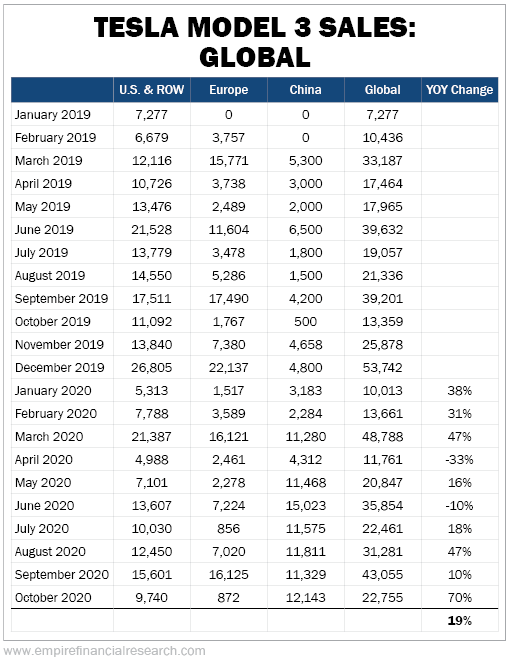Click the Tesla Model 3 Sales title
The height and width of the screenshot is (659, 510).
255,42
